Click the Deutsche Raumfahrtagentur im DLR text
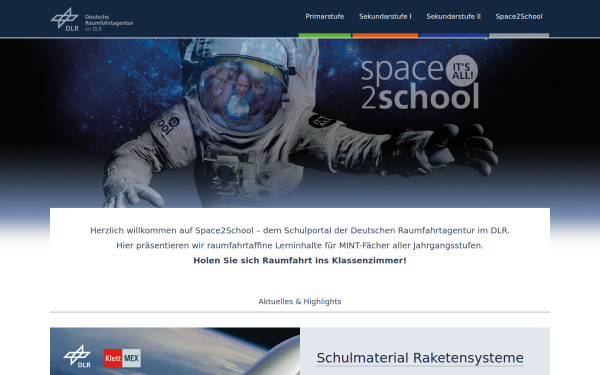The width and height of the screenshot is (600, 375). (x=109, y=23)
